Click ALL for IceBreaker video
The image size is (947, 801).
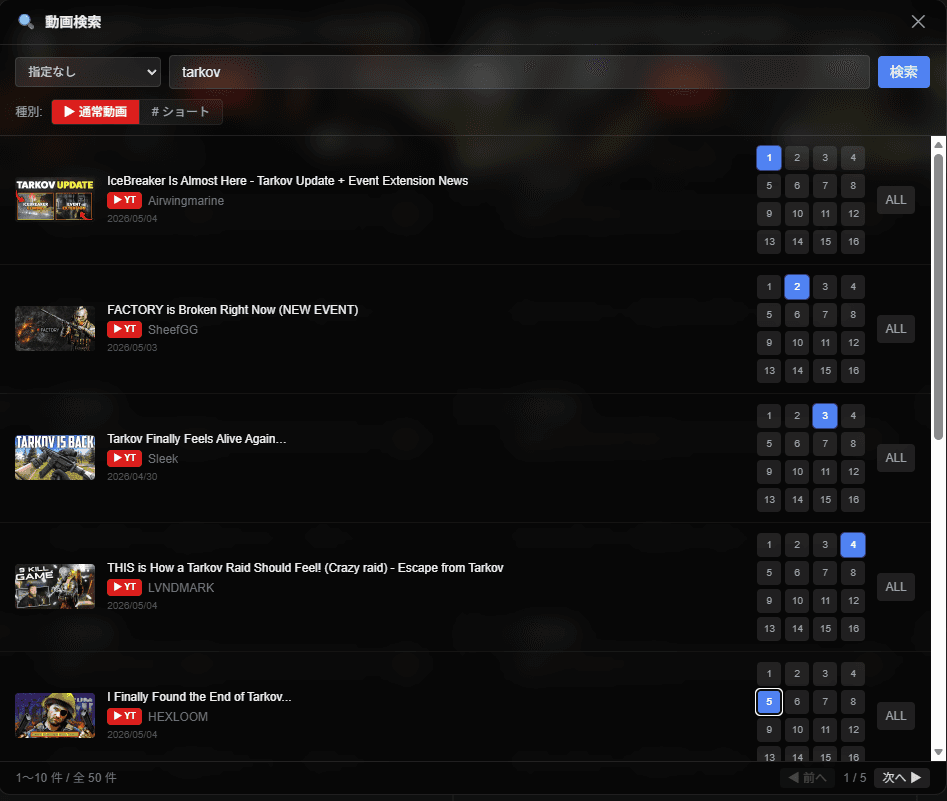pos(896,200)
